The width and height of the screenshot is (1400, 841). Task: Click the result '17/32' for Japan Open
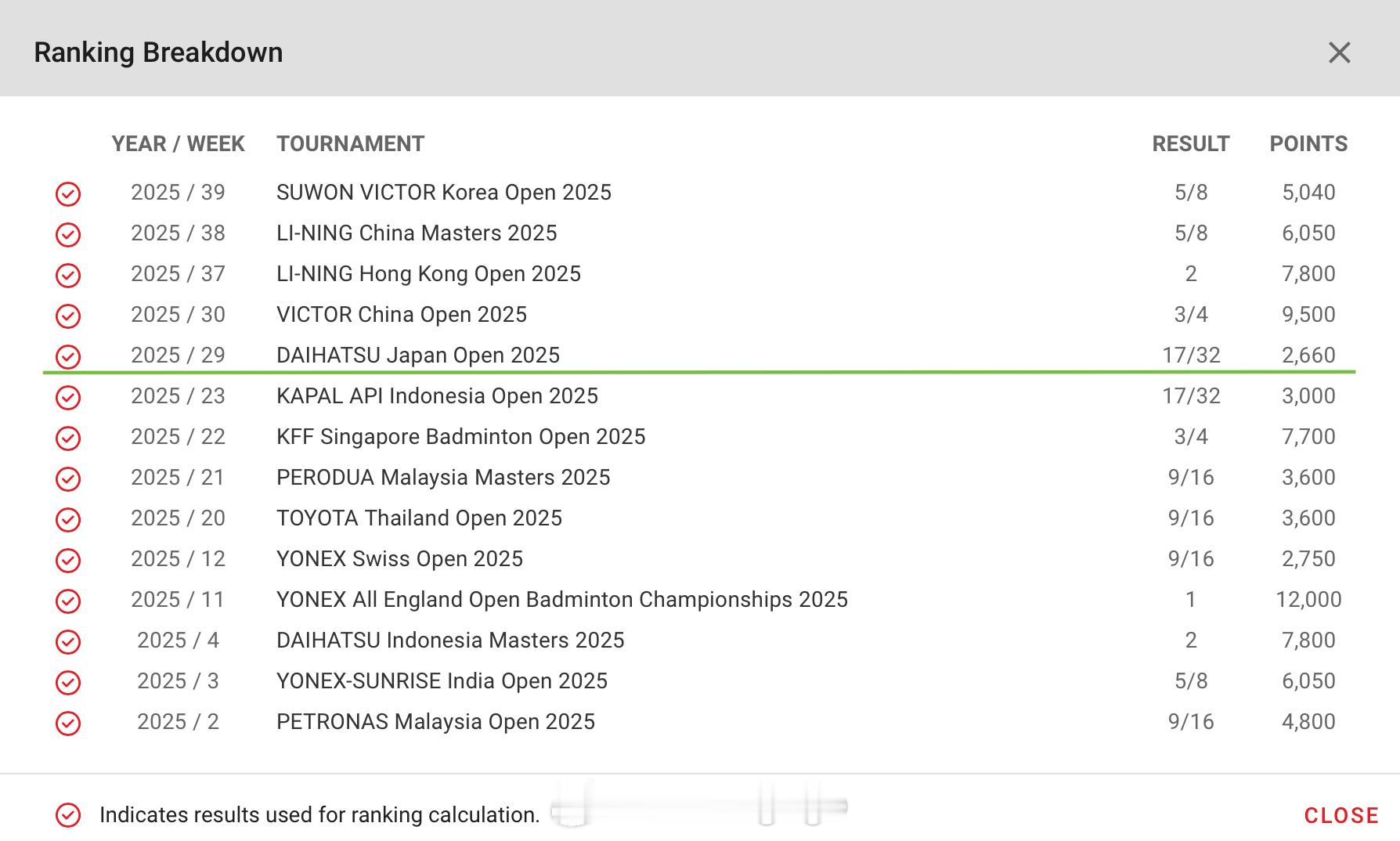click(1191, 356)
